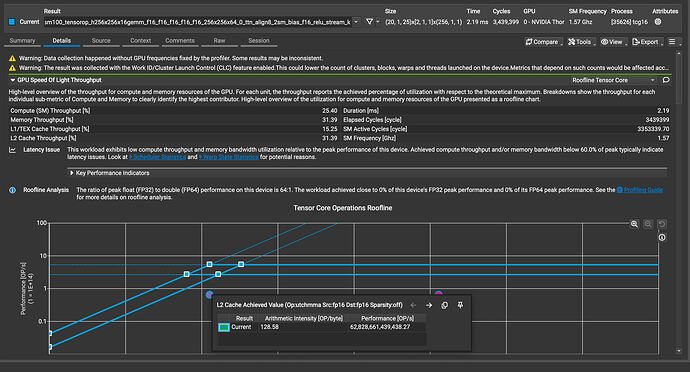The width and height of the screenshot is (690, 372).
Task: Click Elapsed Cycles value 3439399
Action: click(657, 120)
